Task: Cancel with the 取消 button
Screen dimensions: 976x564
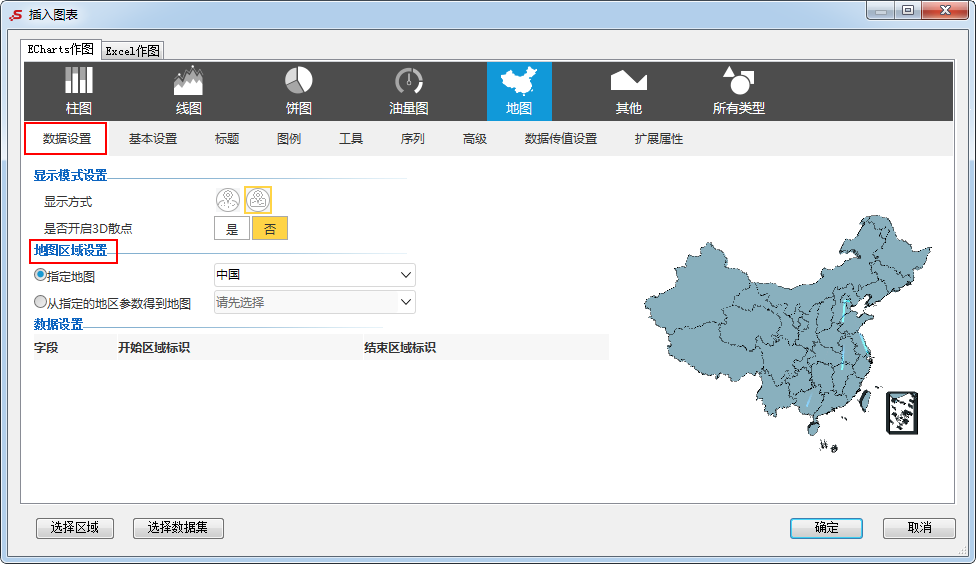Action: (919, 528)
